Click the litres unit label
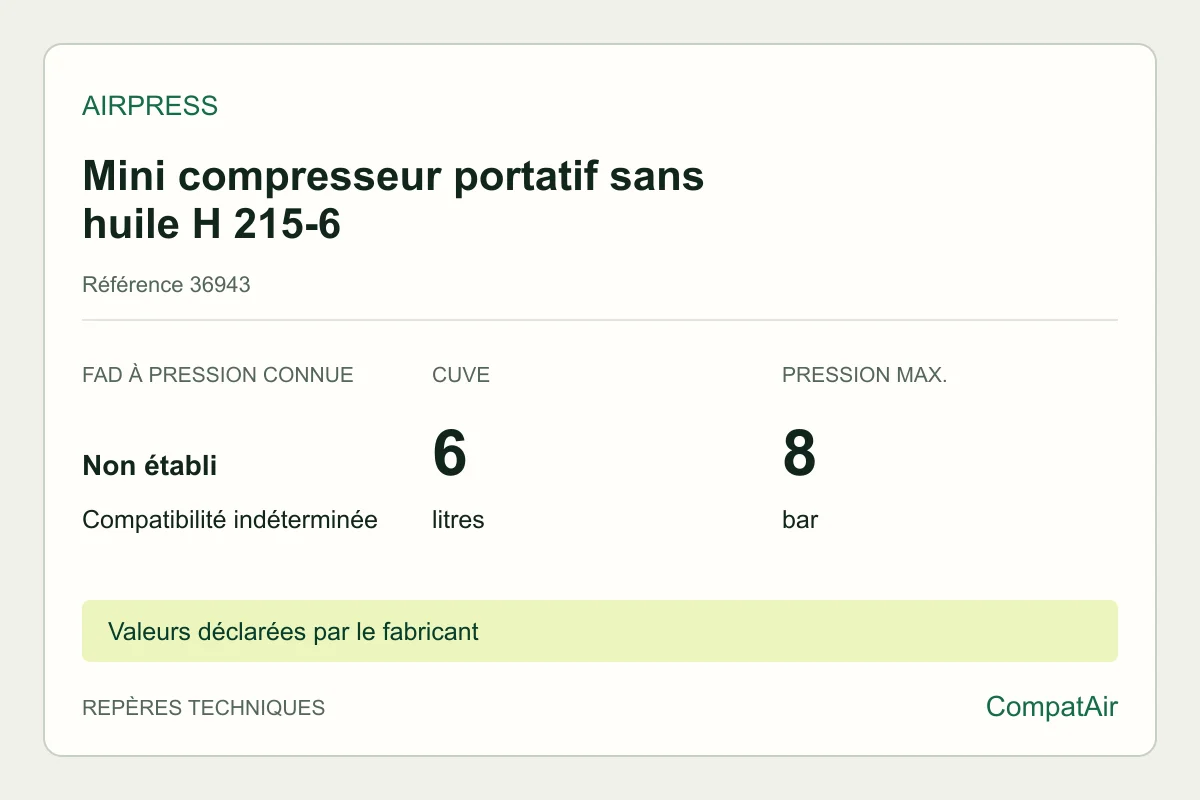This screenshot has height=800, width=1200. click(458, 520)
